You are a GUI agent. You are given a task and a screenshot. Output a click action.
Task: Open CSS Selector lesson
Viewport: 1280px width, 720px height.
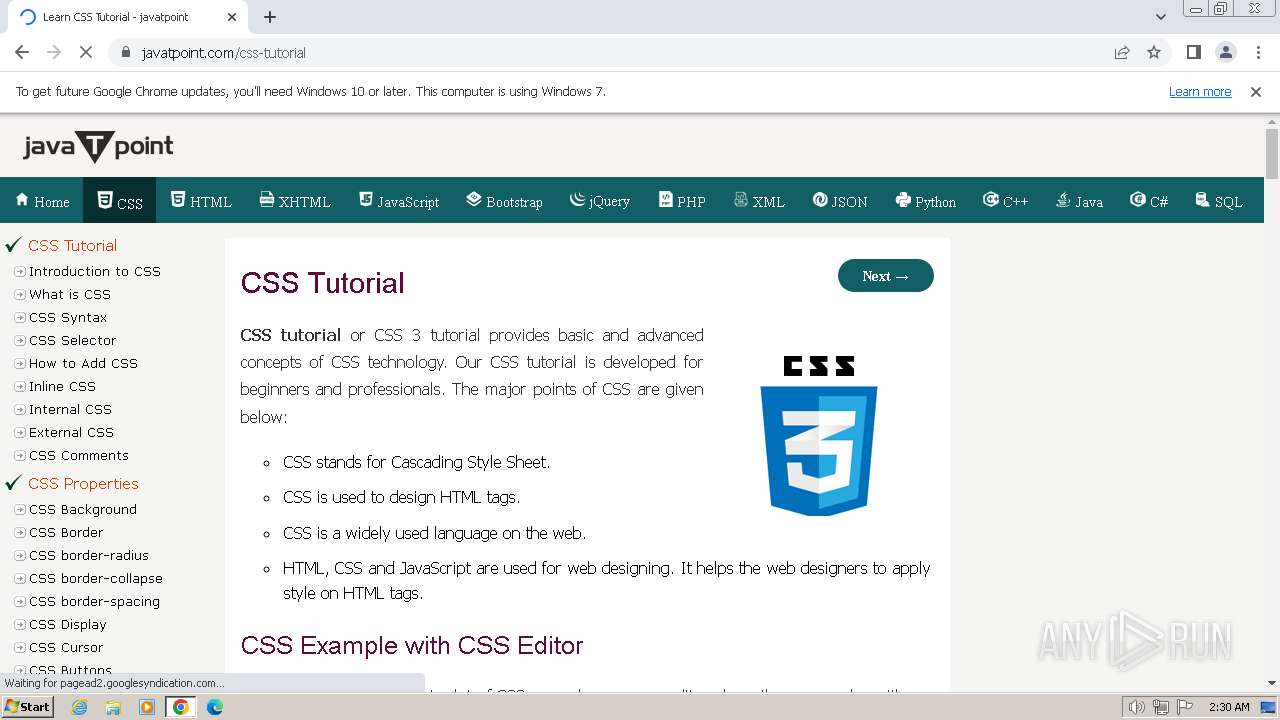click(x=72, y=340)
